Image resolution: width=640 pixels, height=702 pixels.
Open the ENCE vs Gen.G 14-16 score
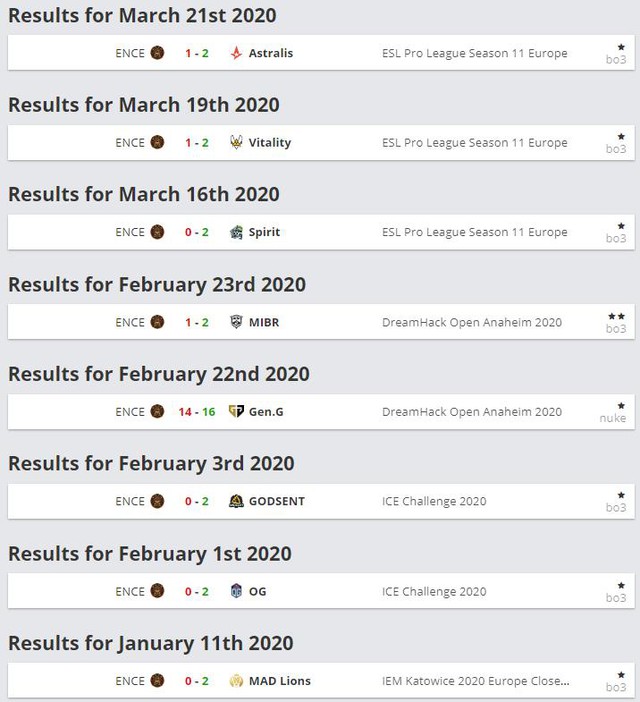coord(196,411)
